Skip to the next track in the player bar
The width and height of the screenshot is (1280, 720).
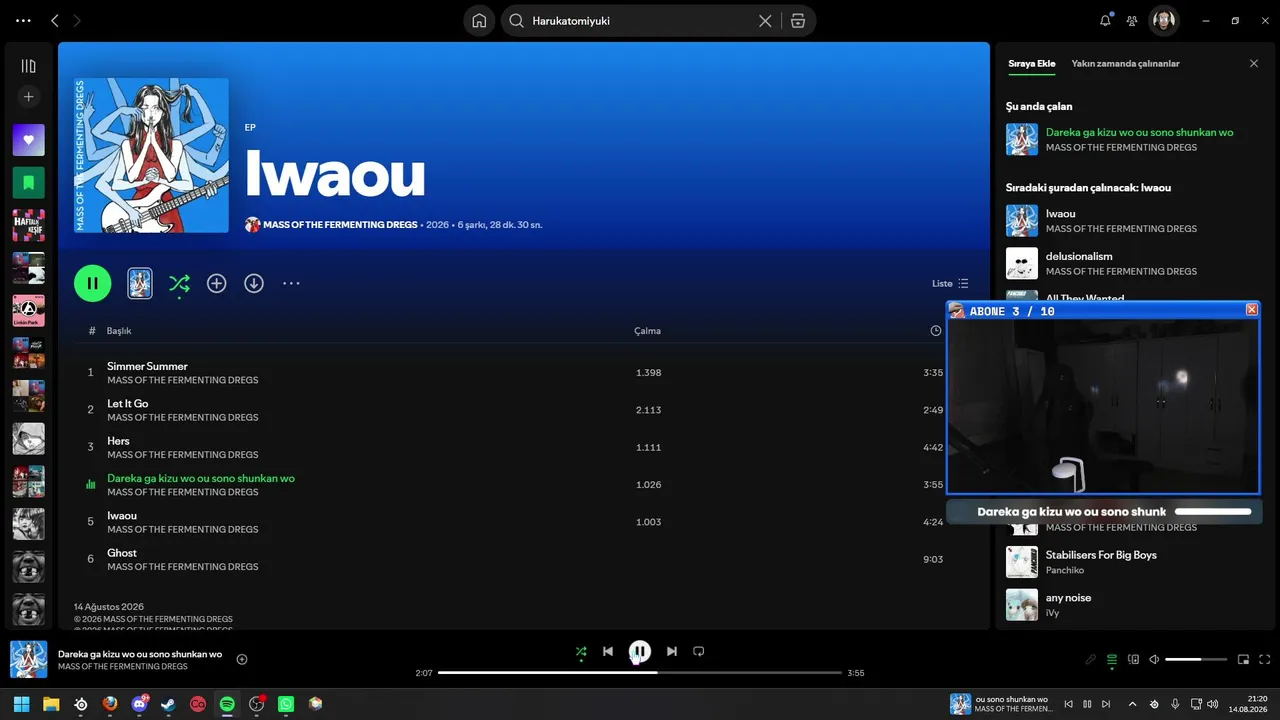tap(672, 651)
